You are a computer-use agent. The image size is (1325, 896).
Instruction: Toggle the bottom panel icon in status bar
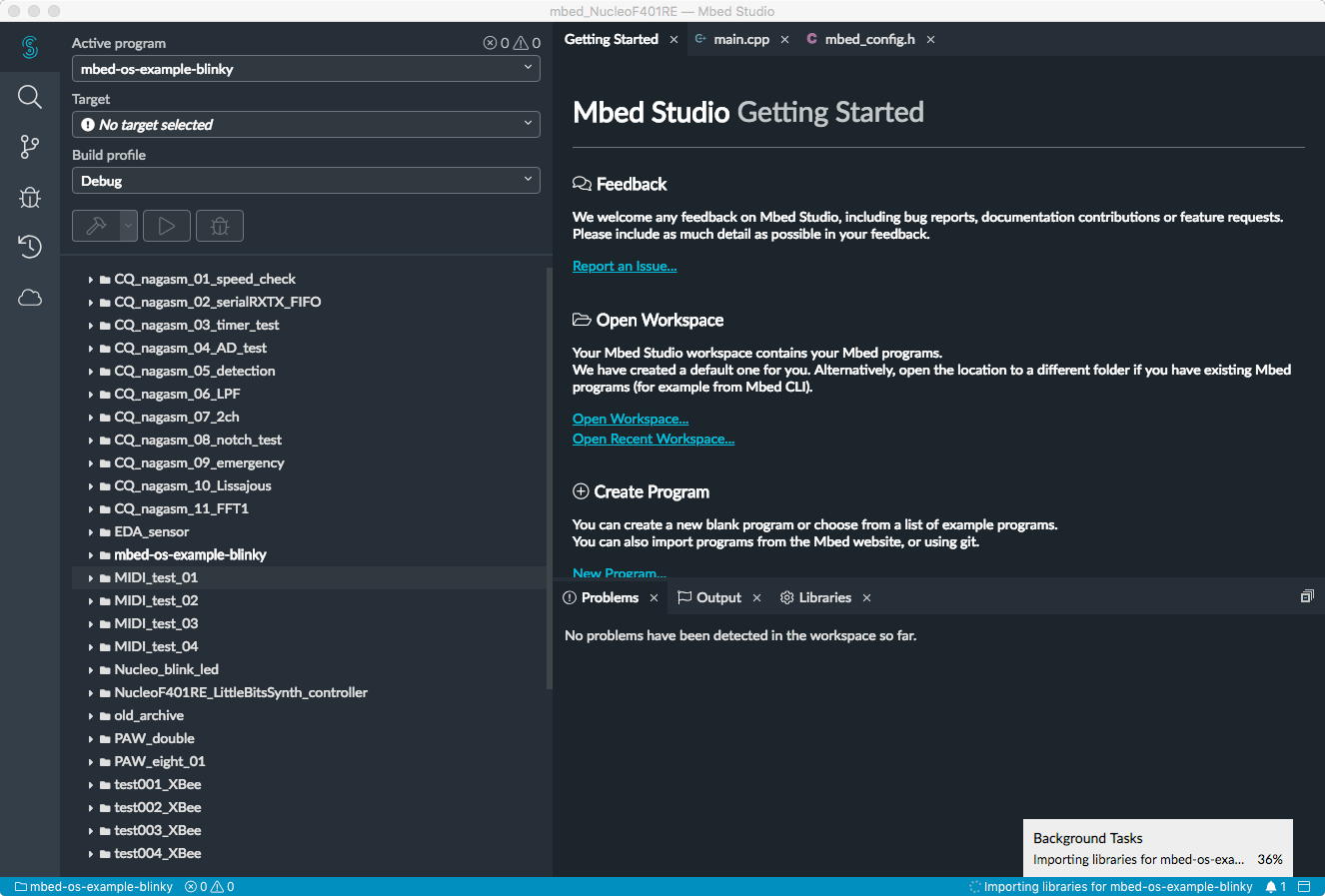coord(1304,887)
